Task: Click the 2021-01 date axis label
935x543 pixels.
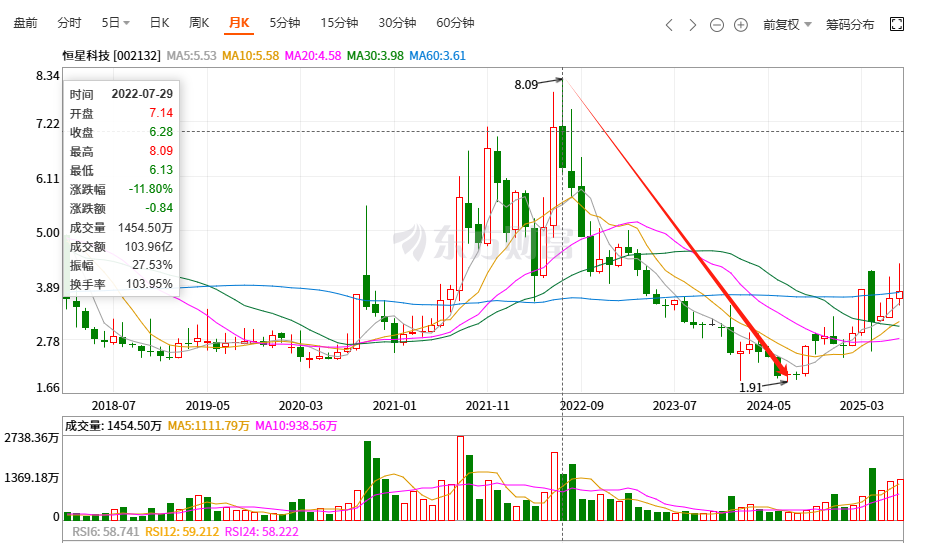Action: point(394,405)
